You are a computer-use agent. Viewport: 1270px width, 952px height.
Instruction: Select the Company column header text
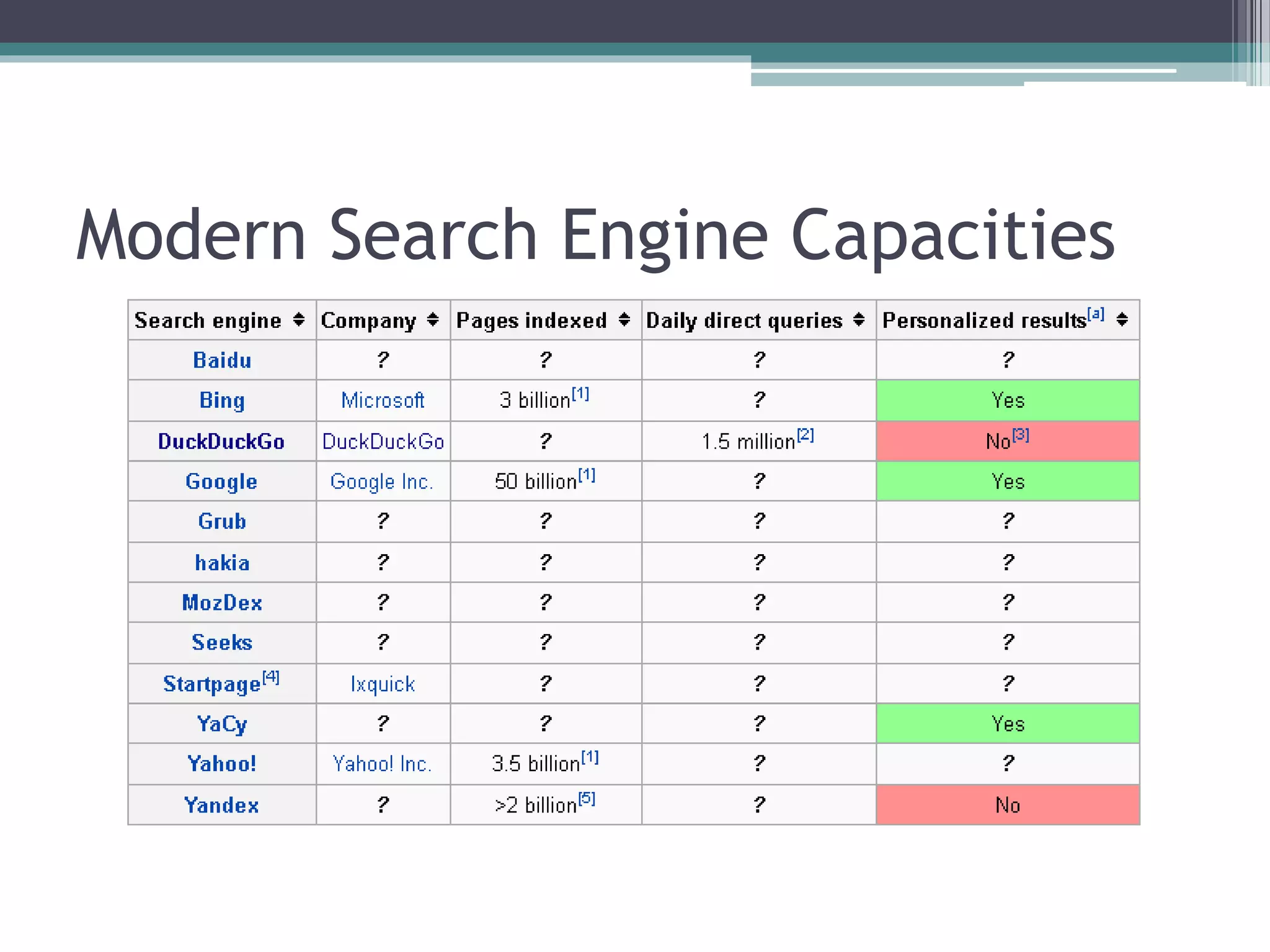(x=368, y=320)
